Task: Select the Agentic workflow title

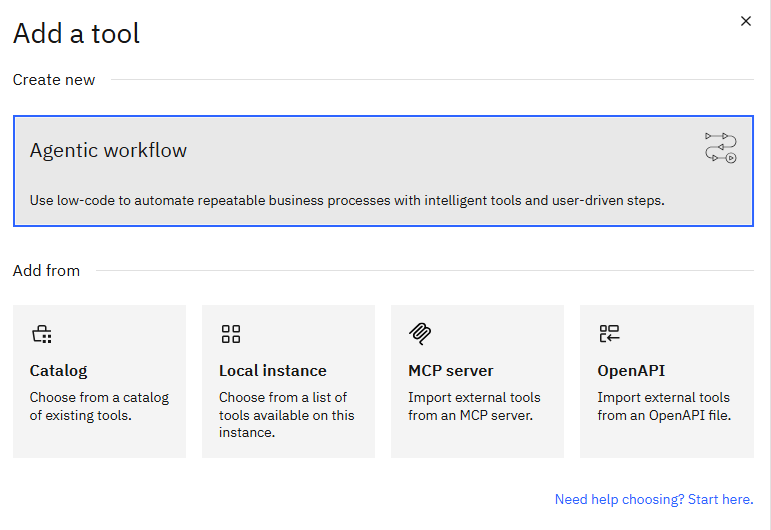Action: (x=108, y=151)
